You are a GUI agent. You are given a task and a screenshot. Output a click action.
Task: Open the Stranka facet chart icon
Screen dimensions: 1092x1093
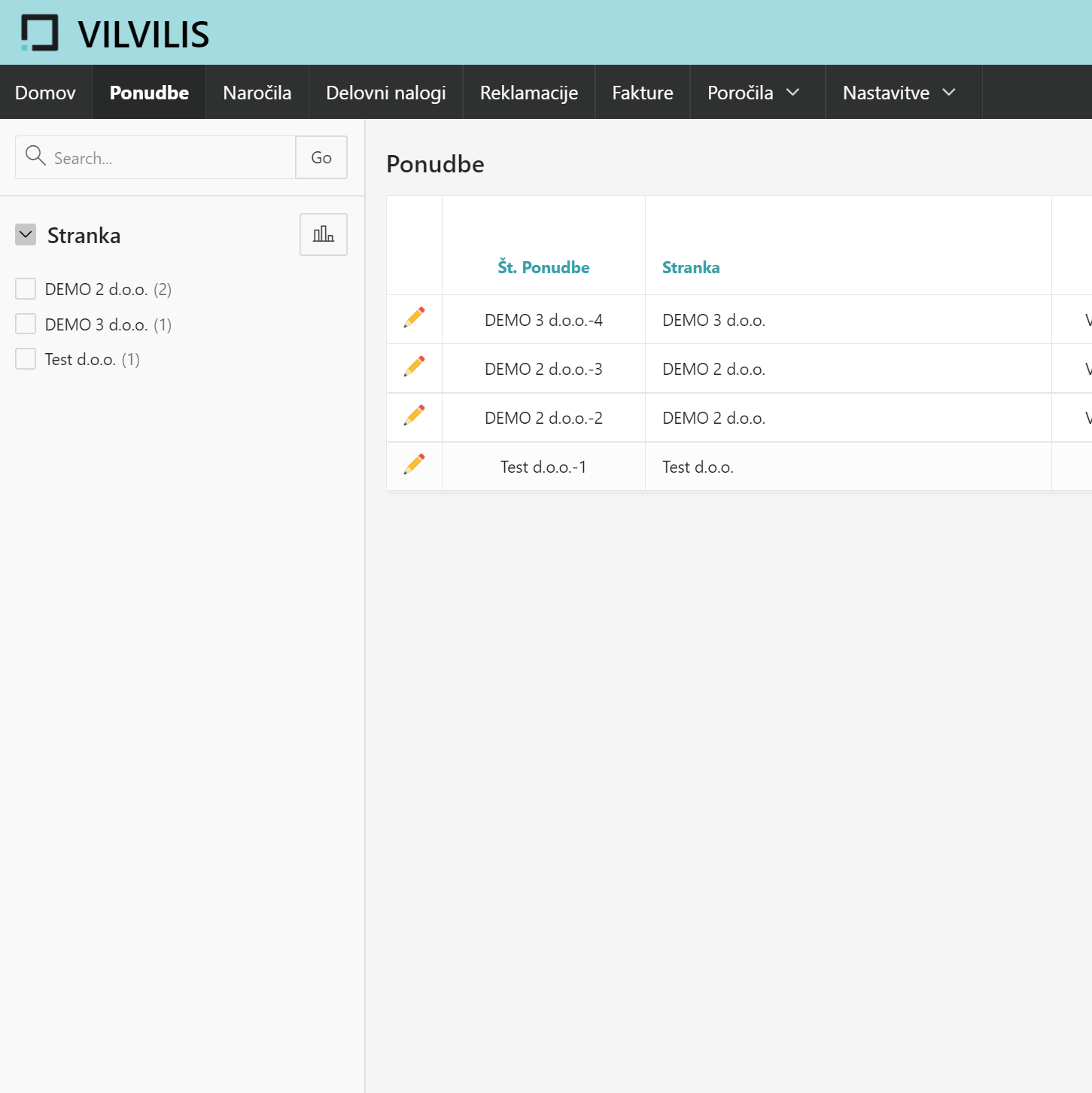323,234
